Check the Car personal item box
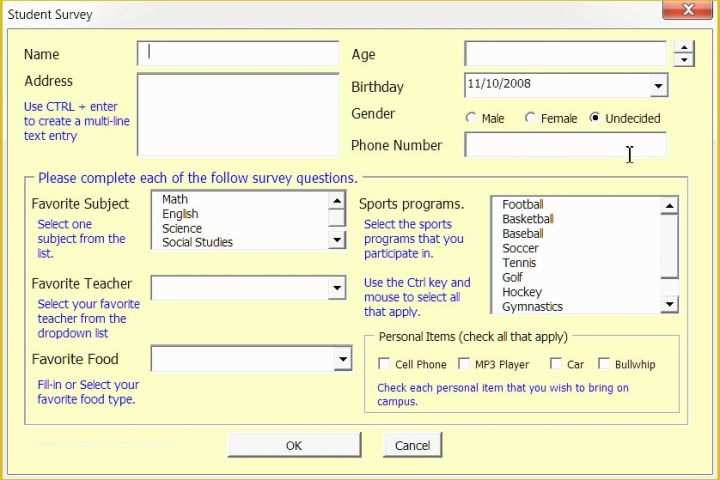The width and height of the screenshot is (720, 480). (556, 363)
